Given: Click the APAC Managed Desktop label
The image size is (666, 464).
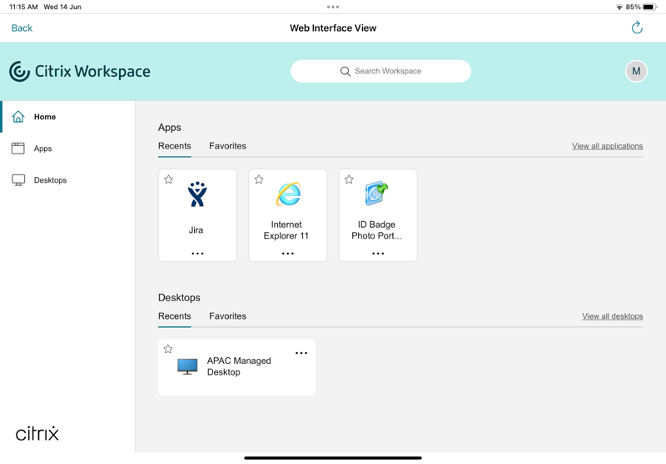Looking at the screenshot, I should tap(239, 366).
